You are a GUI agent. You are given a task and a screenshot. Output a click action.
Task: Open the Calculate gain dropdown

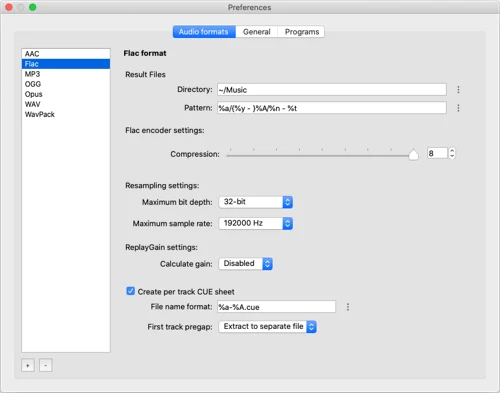coord(246,264)
